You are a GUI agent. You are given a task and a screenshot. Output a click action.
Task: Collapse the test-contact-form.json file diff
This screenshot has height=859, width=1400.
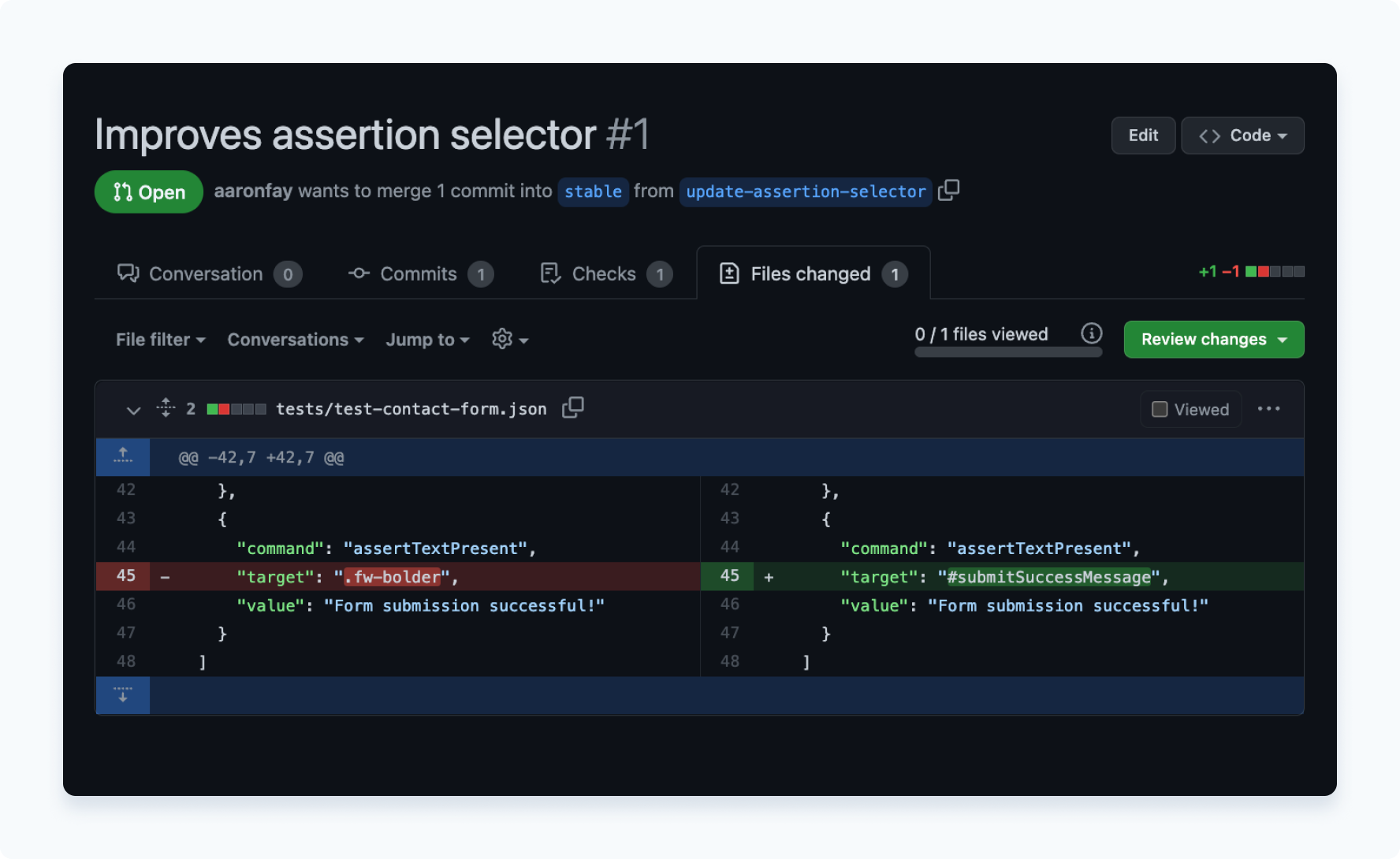133,410
